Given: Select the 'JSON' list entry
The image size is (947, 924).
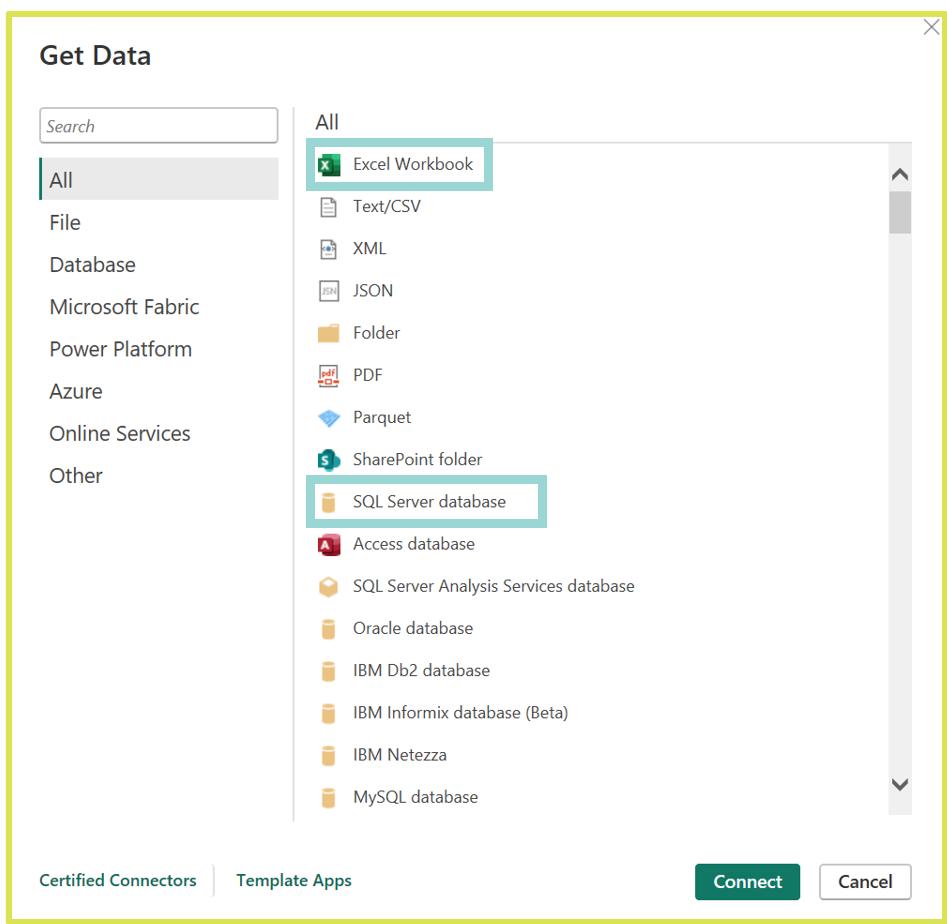Looking at the screenshot, I should pyautogui.click(x=373, y=291).
